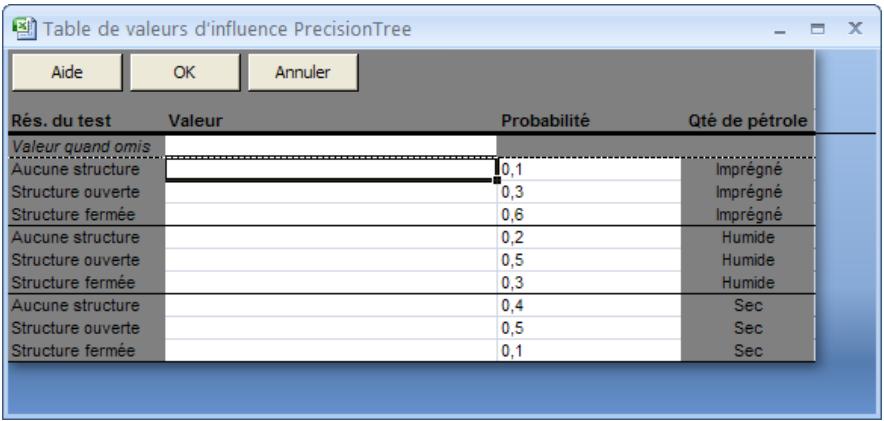Select Valeur cell for Aucune structure Imprégné
Screen dimensions: 884x421
331,169
